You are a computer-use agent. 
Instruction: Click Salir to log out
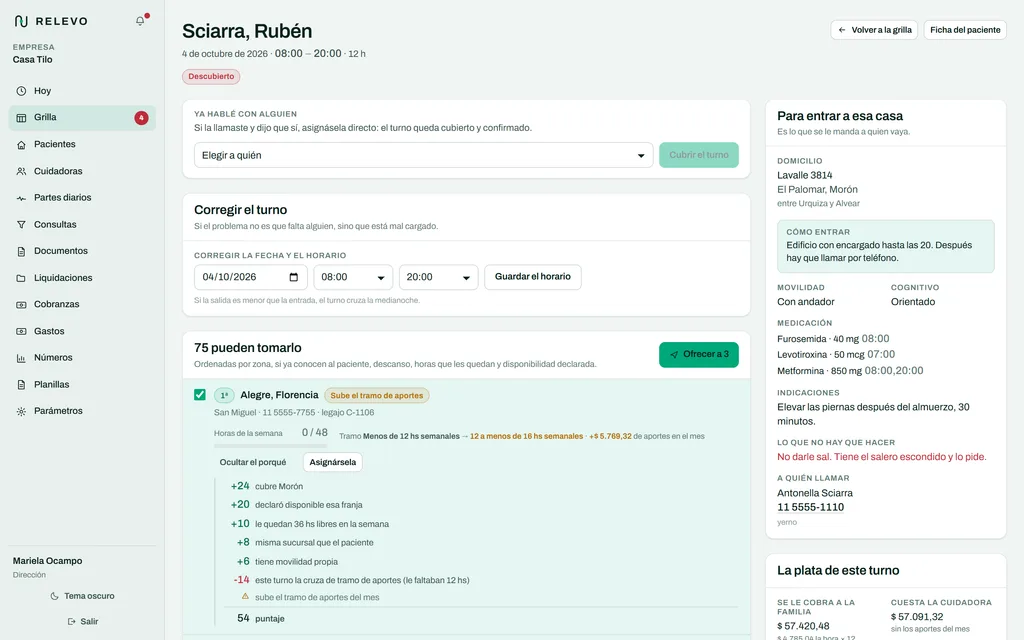[x=82, y=622]
